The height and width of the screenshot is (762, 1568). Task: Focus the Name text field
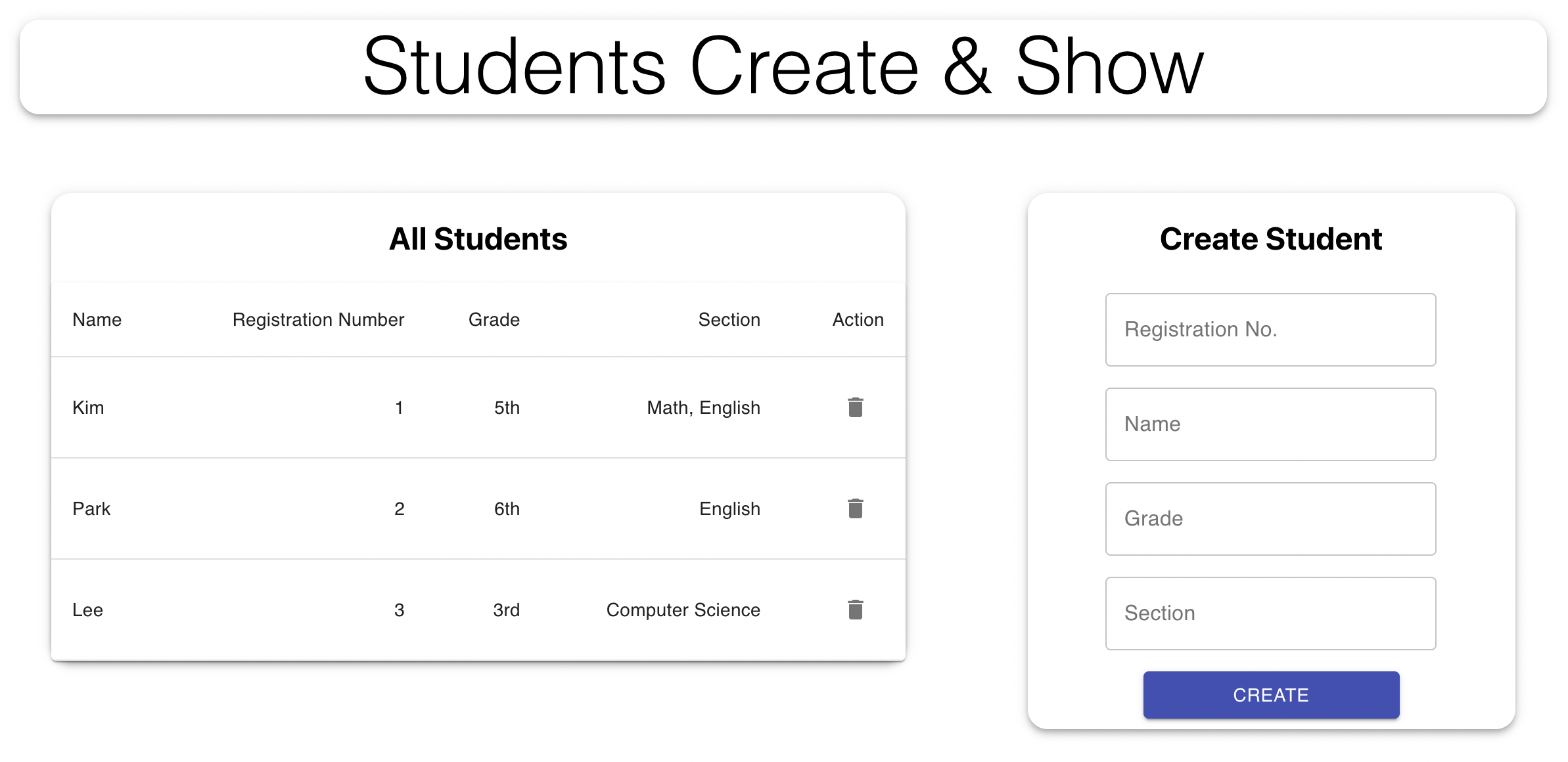1270,424
